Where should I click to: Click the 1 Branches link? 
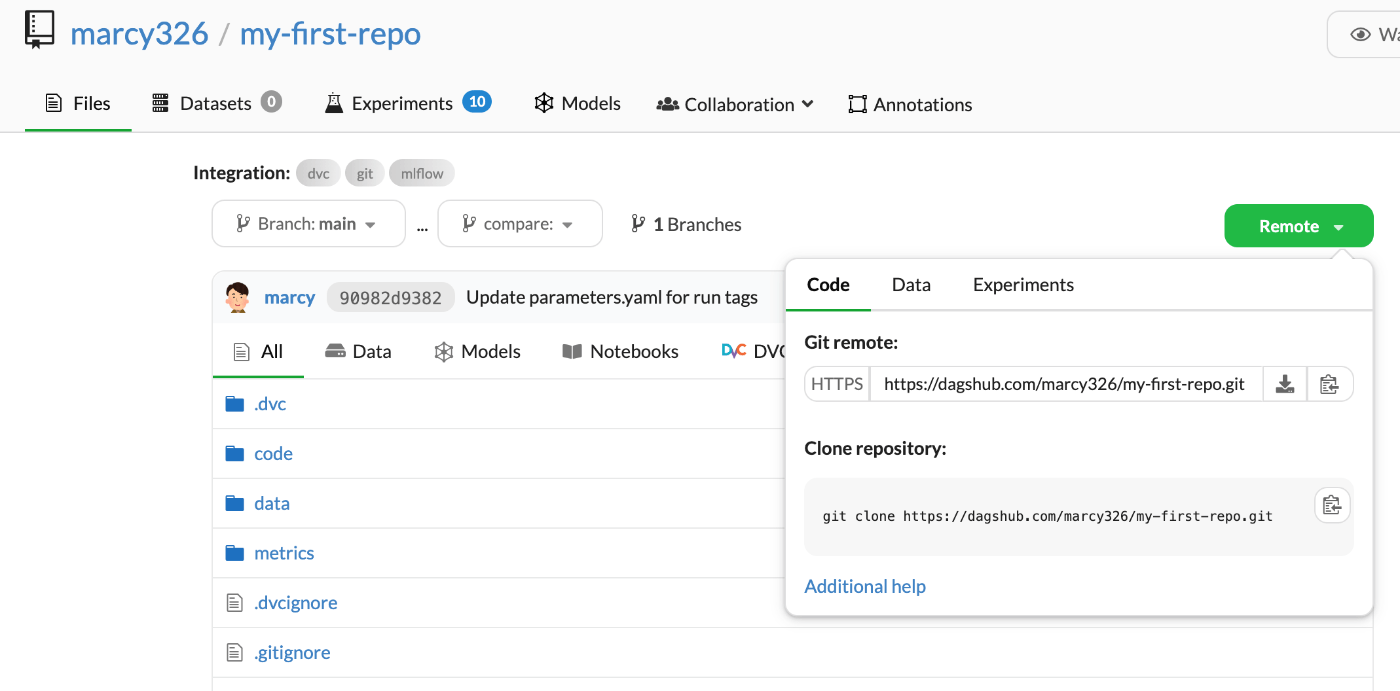click(686, 224)
